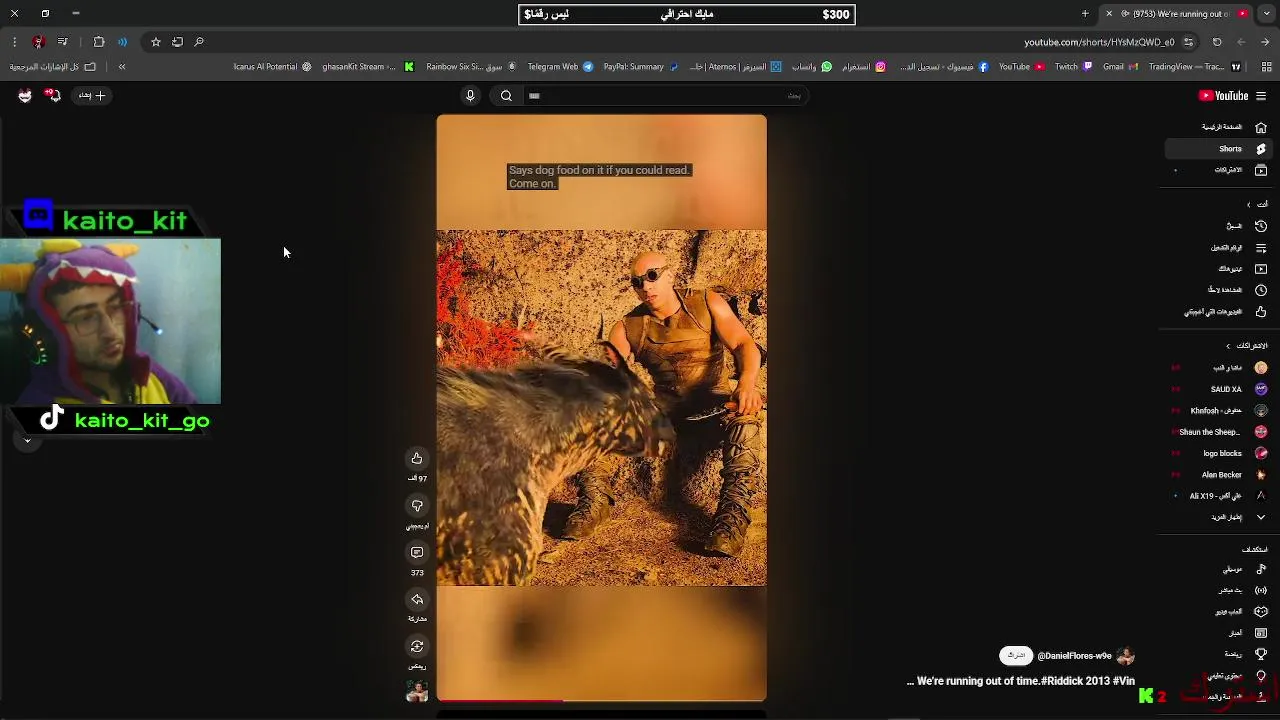Dislike the Short with thumbs down
Viewport: 1280px width, 720px height.
(x=417, y=505)
